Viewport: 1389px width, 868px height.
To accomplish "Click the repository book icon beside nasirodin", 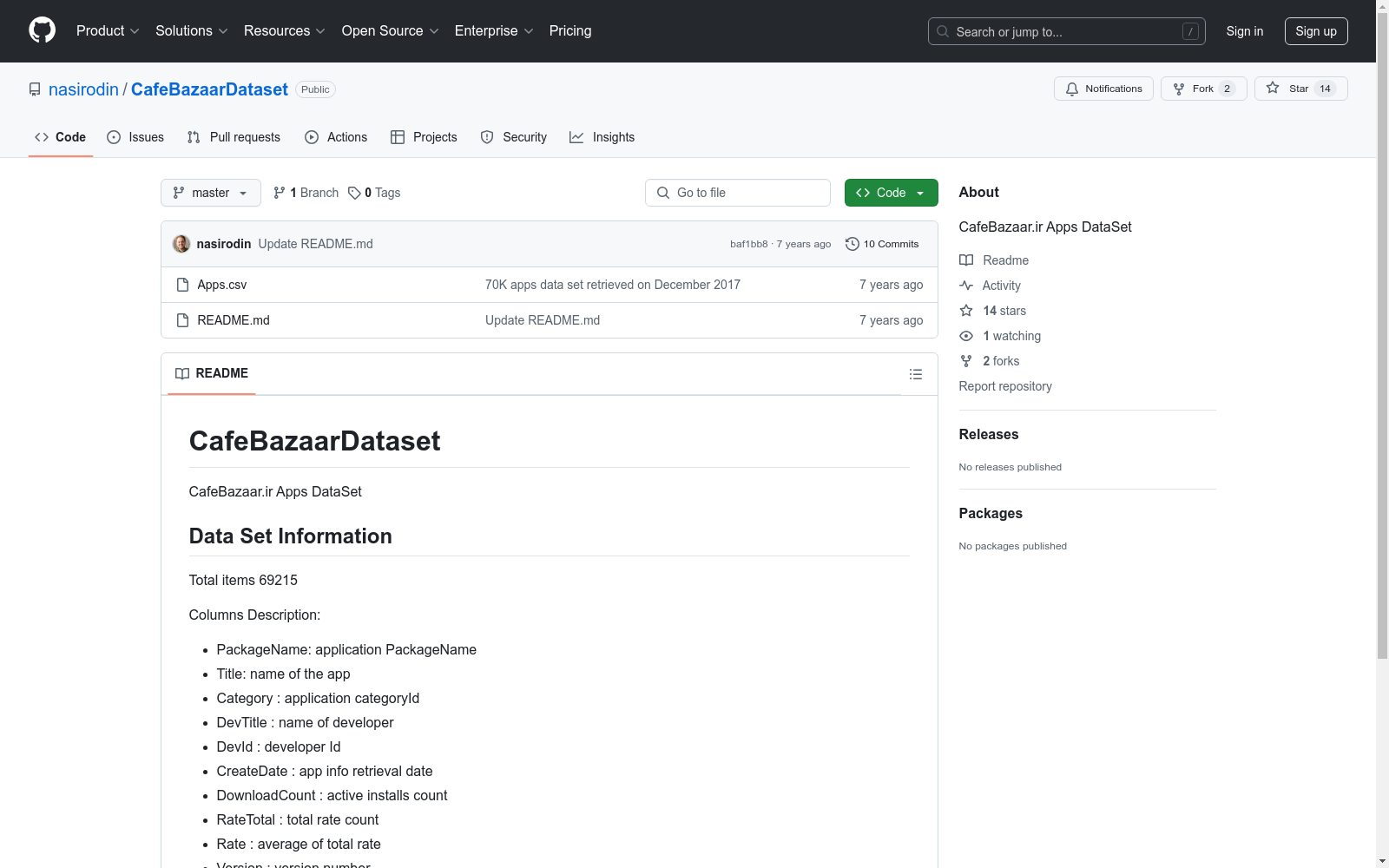I will pos(35,89).
